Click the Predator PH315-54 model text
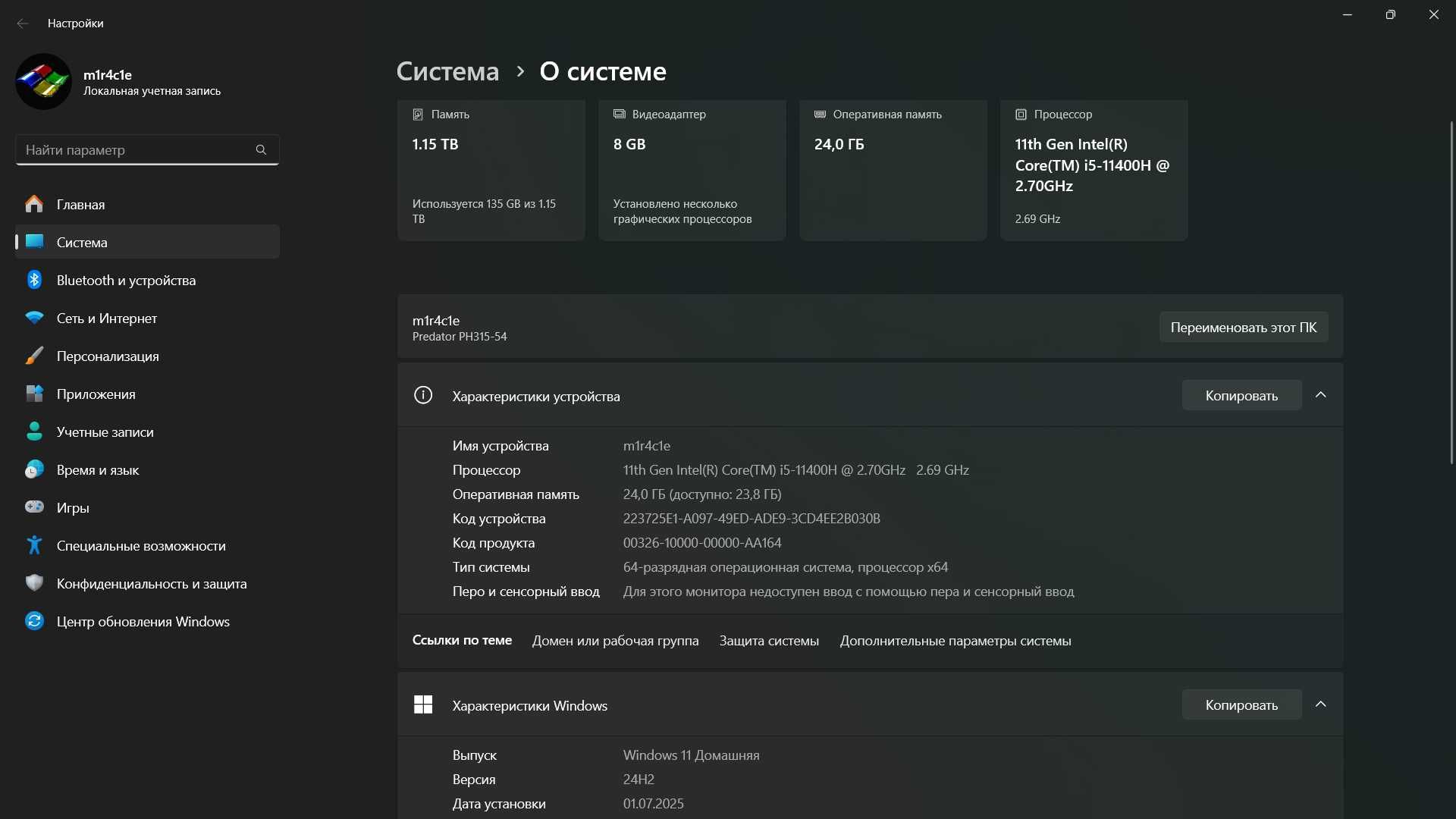The image size is (1456, 819). (x=460, y=337)
